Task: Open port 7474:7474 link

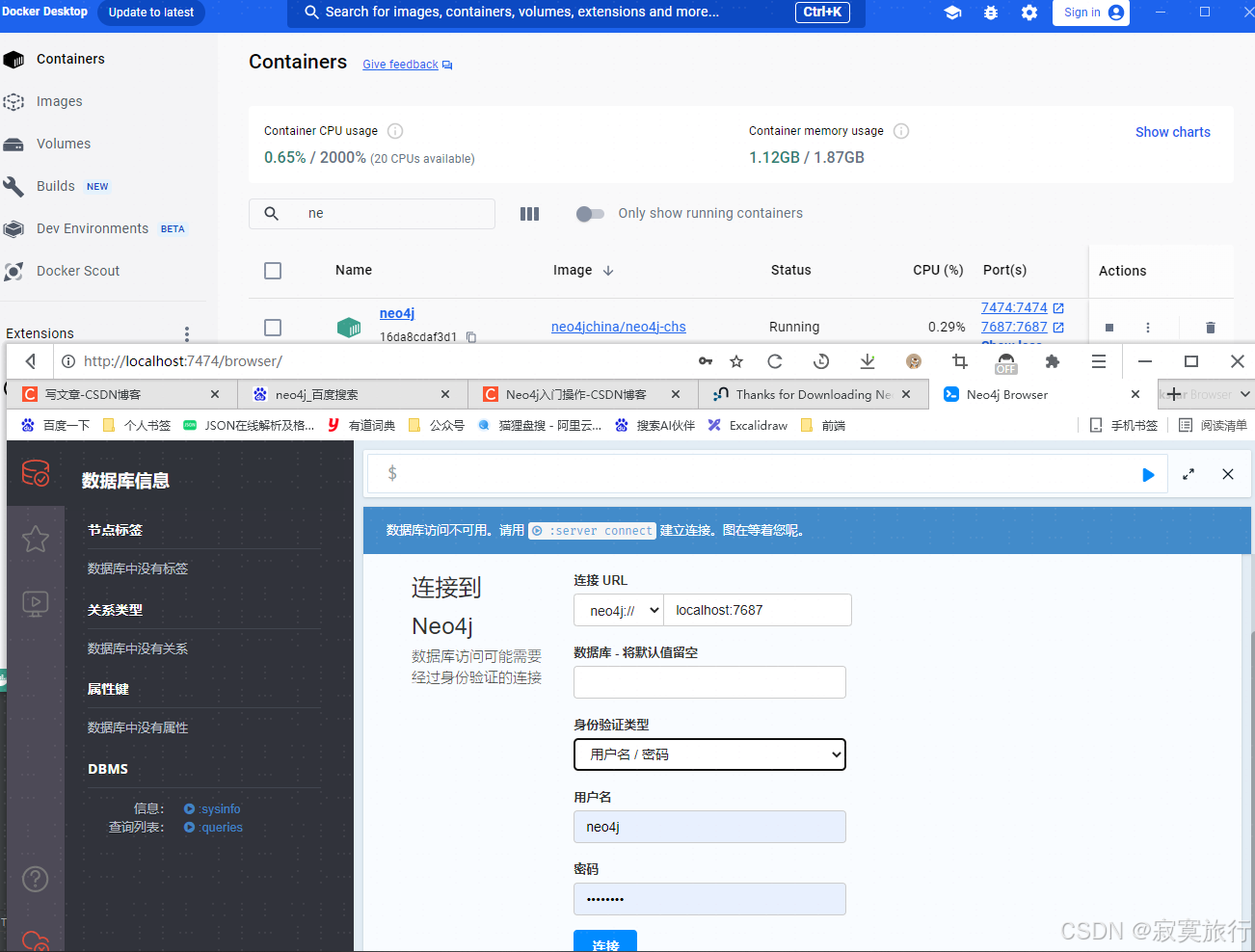Action: click(1014, 307)
